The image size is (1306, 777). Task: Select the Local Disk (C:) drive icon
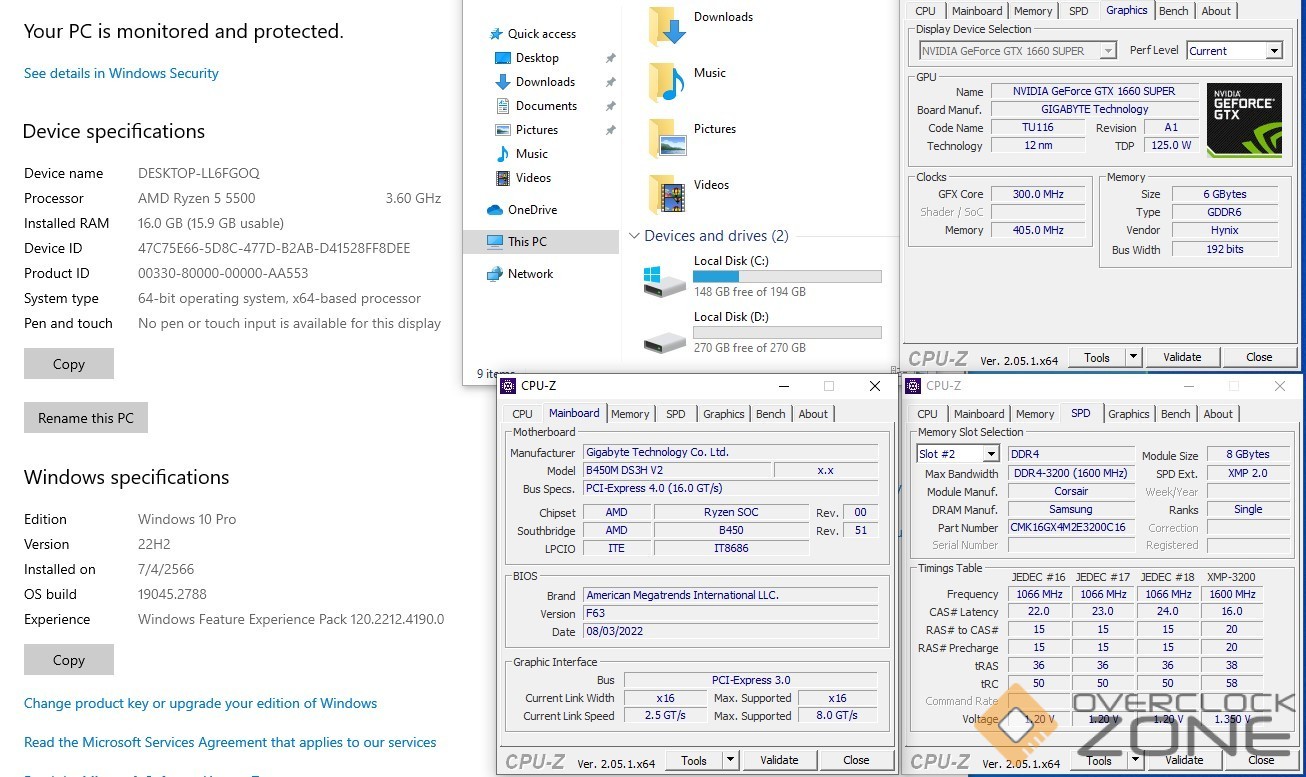point(665,280)
